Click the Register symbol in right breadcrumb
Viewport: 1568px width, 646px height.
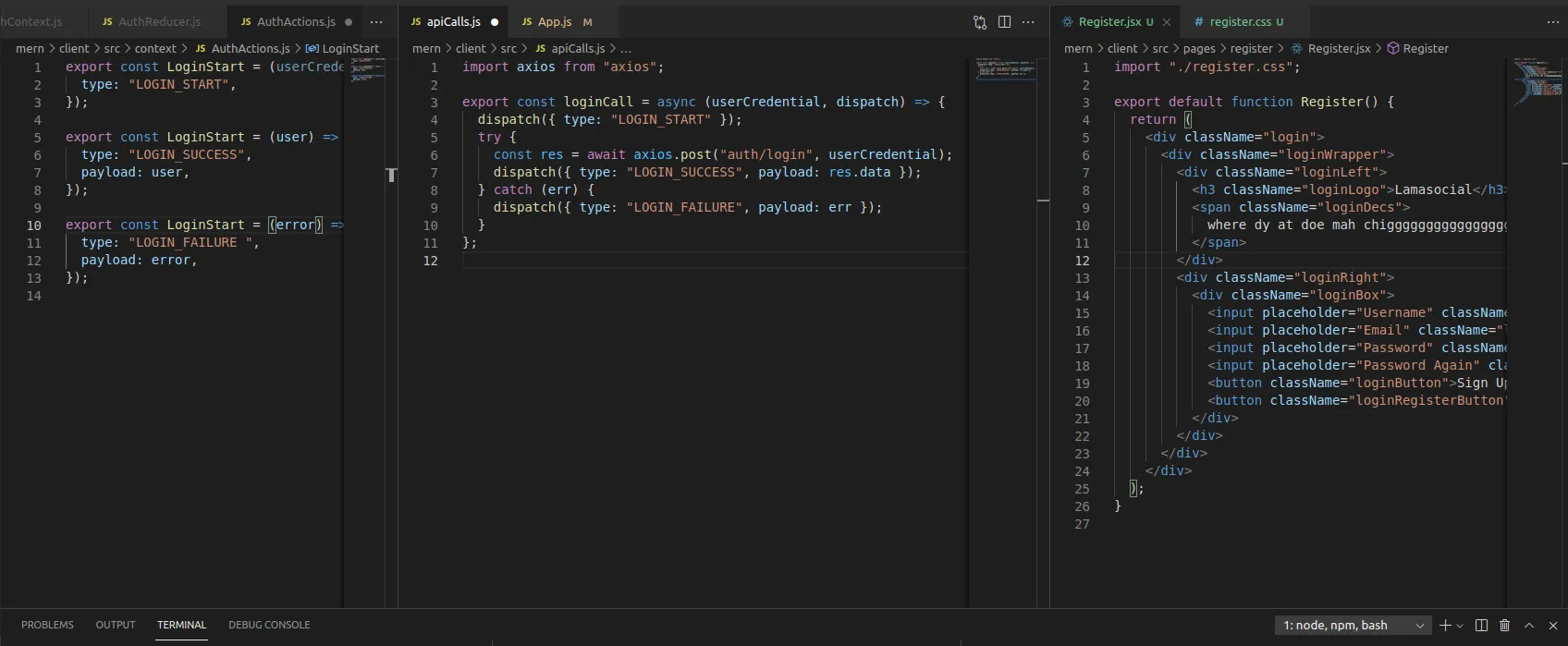(1425, 49)
